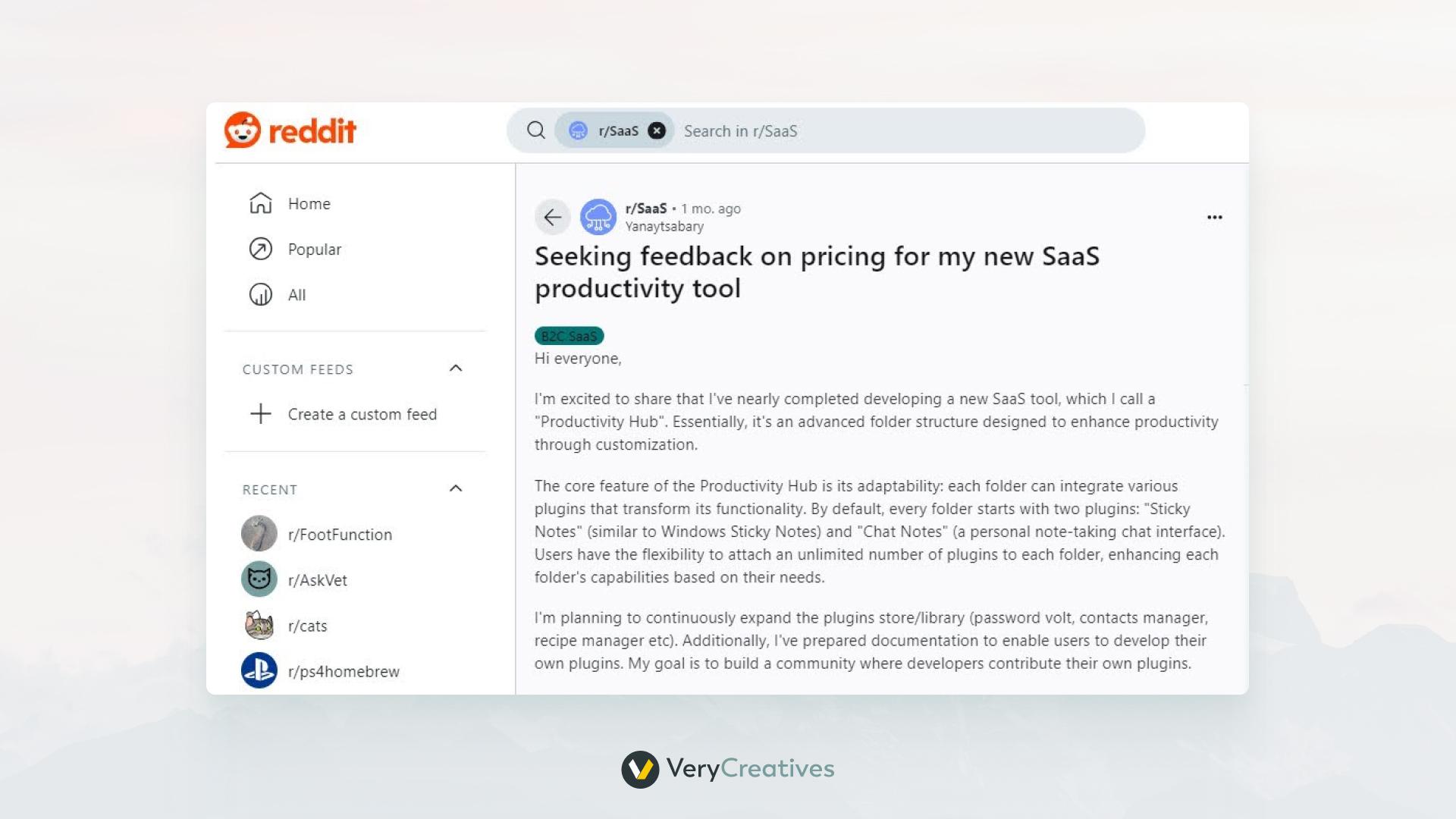
Task: Remove the r/SaaS search filter
Action: (657, 130)
